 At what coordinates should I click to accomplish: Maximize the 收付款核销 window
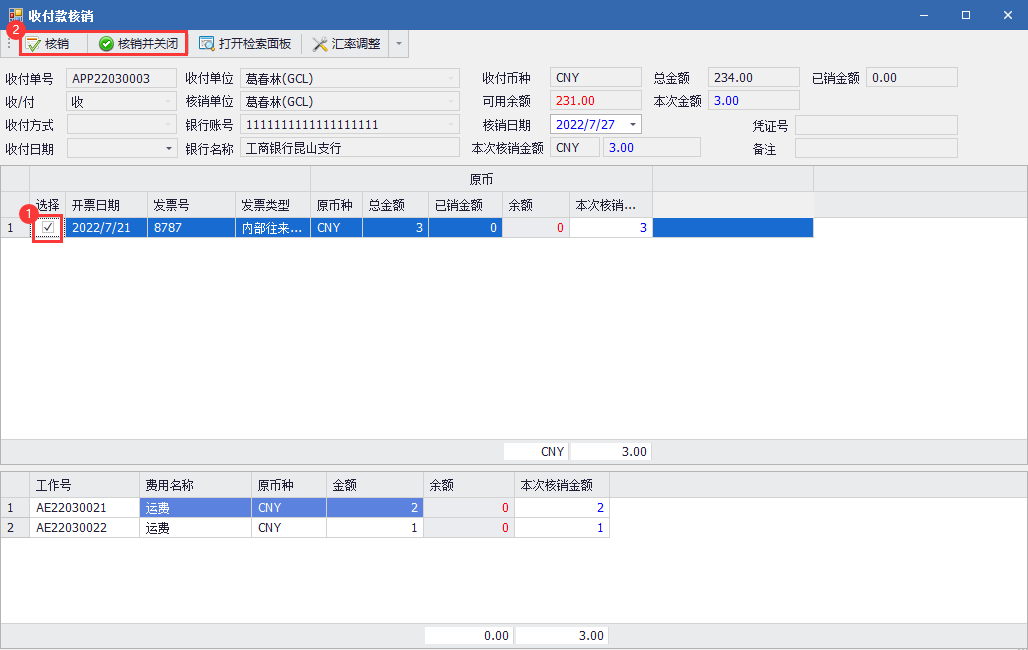point(965,15)
